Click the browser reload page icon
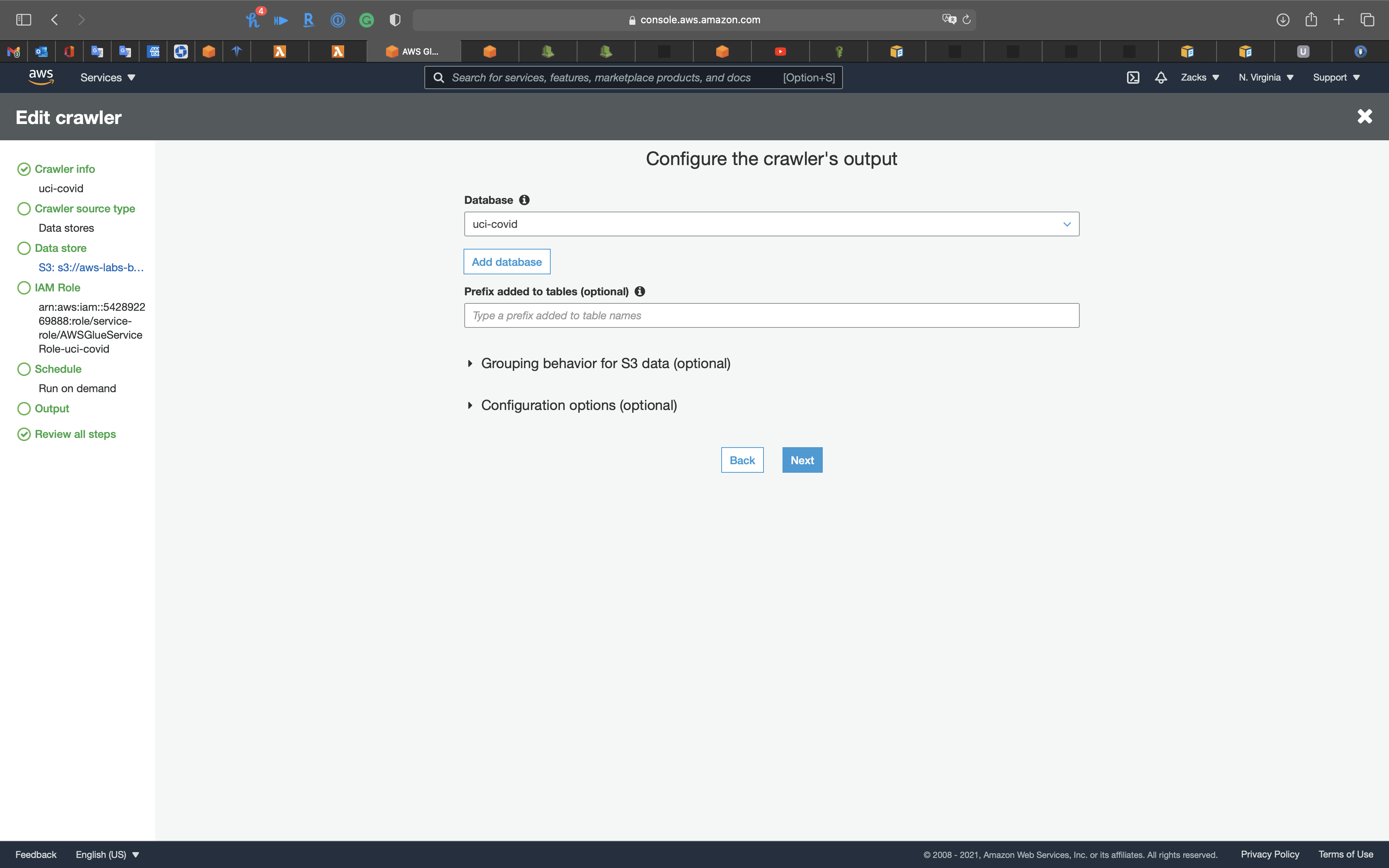This screenshot has width=1389, height=868. [967, 20]
